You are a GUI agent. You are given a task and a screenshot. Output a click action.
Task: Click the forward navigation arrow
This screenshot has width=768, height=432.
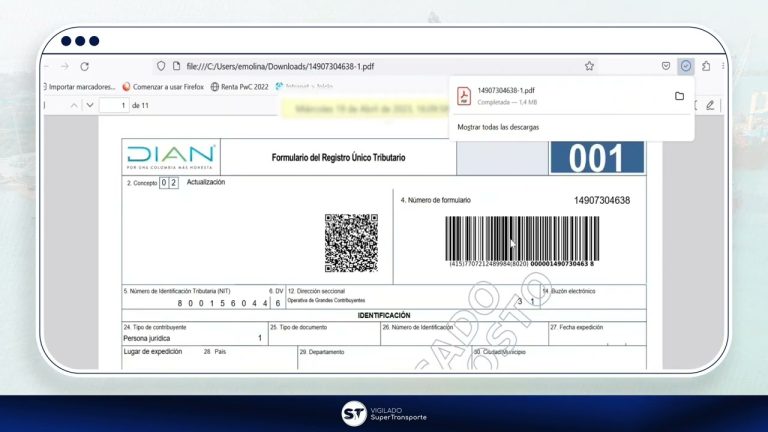point(64,66)
